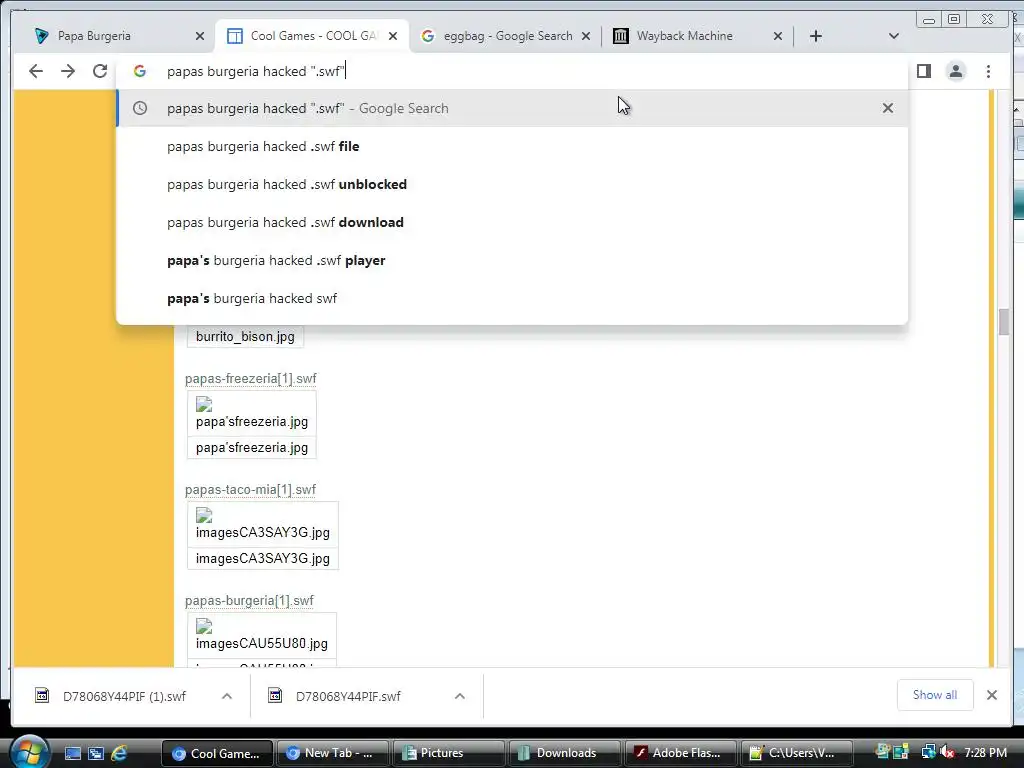Click Switch Between Windows quick launch icon
The height and width of the screenshot is (768, 1024).
click(x=96, y=753)
